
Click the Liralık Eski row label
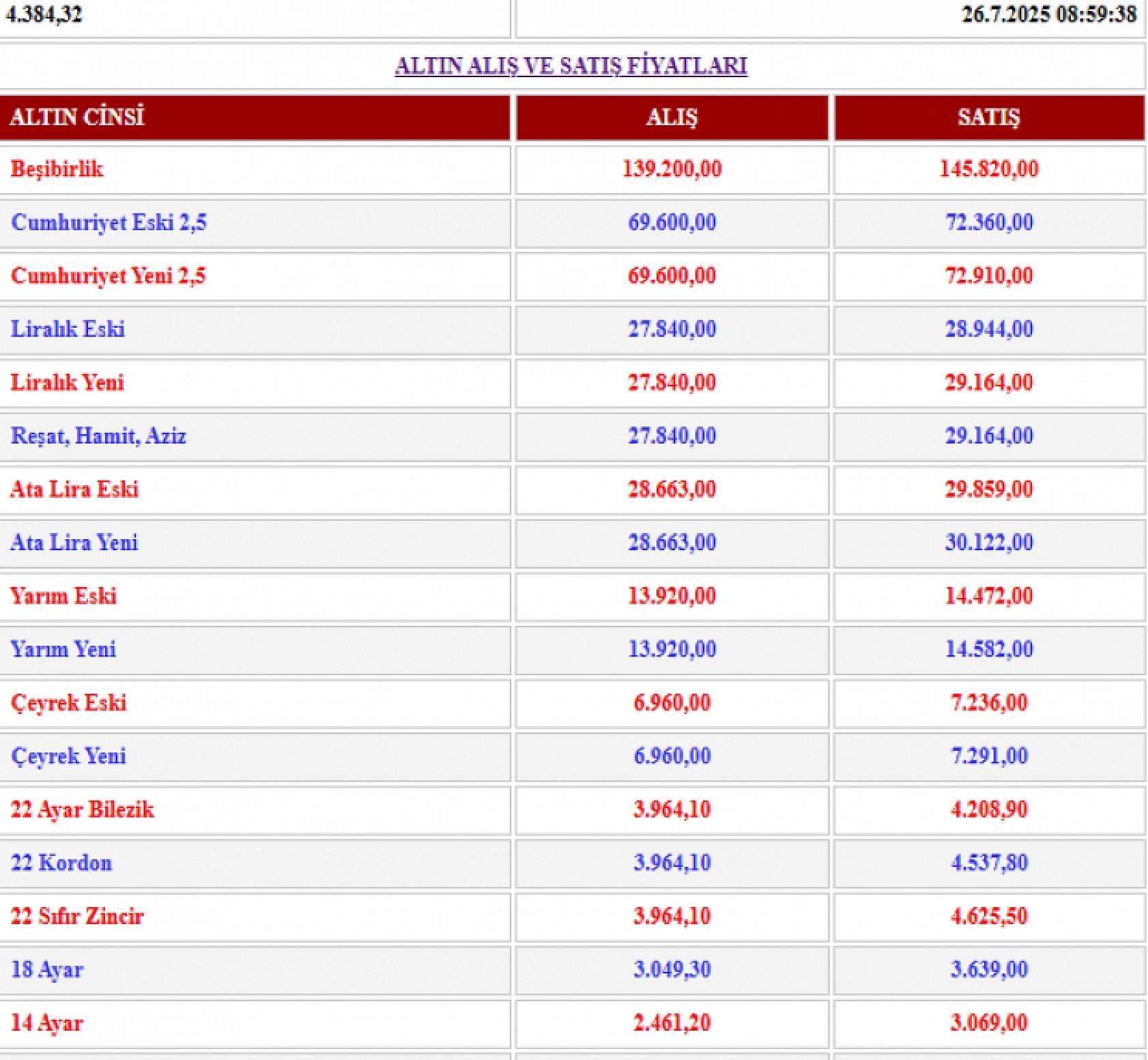[x=68, y=329]
